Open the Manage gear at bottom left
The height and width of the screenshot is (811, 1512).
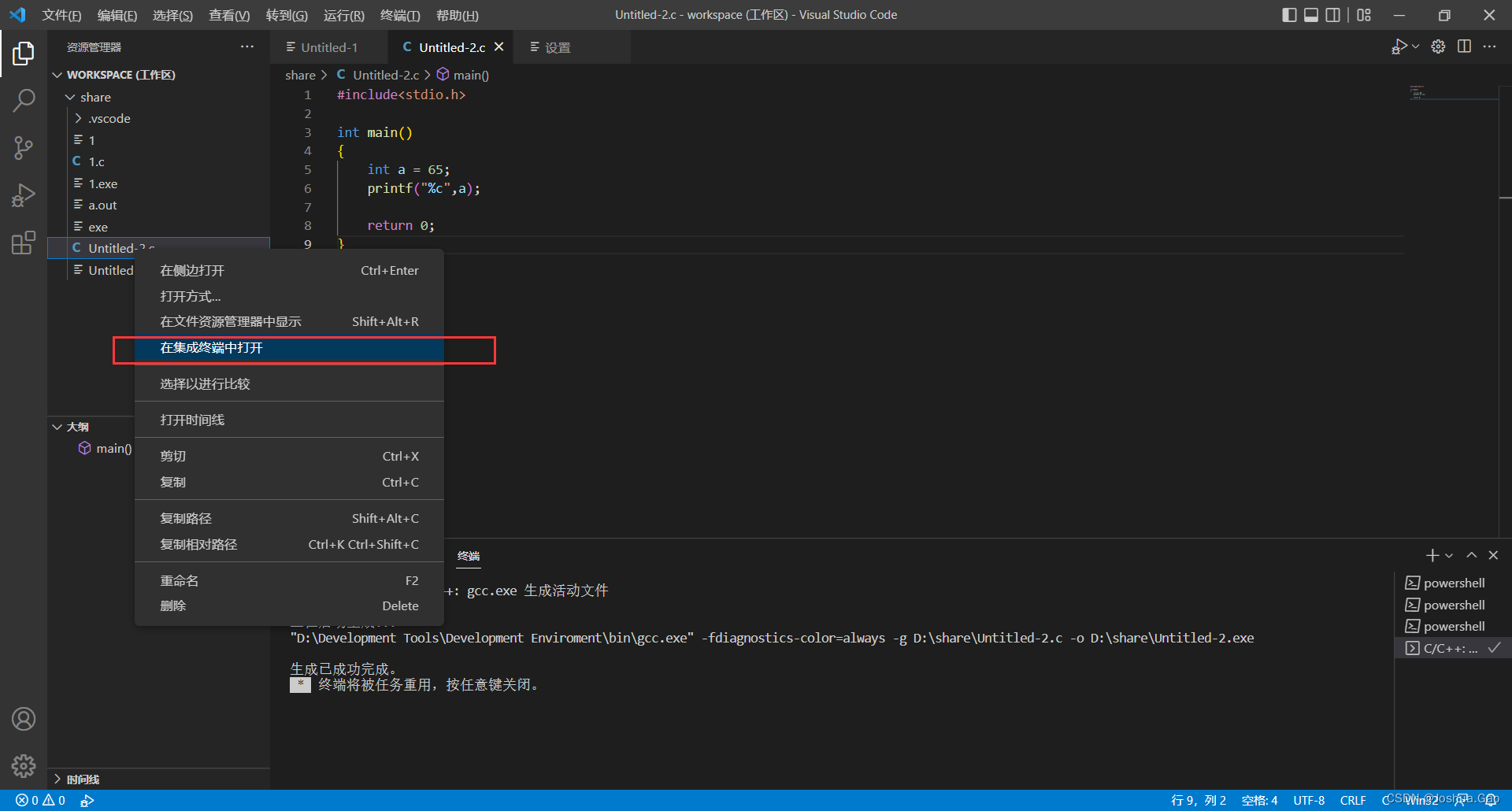click(24, 765)
